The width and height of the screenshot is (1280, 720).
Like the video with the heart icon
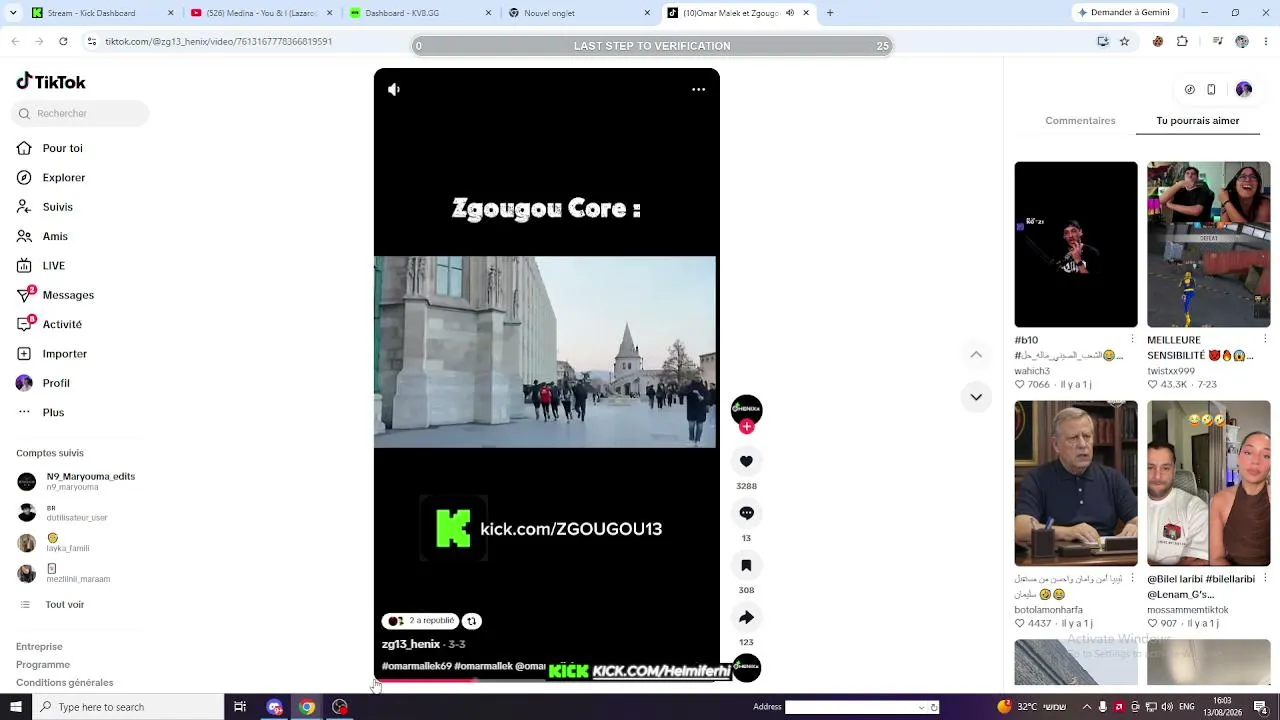click(746, 461)
